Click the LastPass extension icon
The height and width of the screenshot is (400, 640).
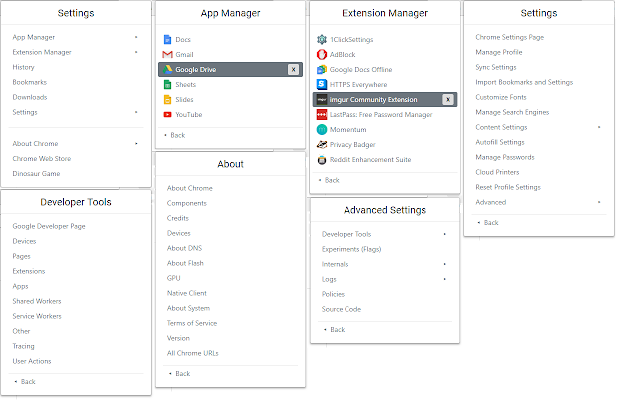[x=322, y=115]
